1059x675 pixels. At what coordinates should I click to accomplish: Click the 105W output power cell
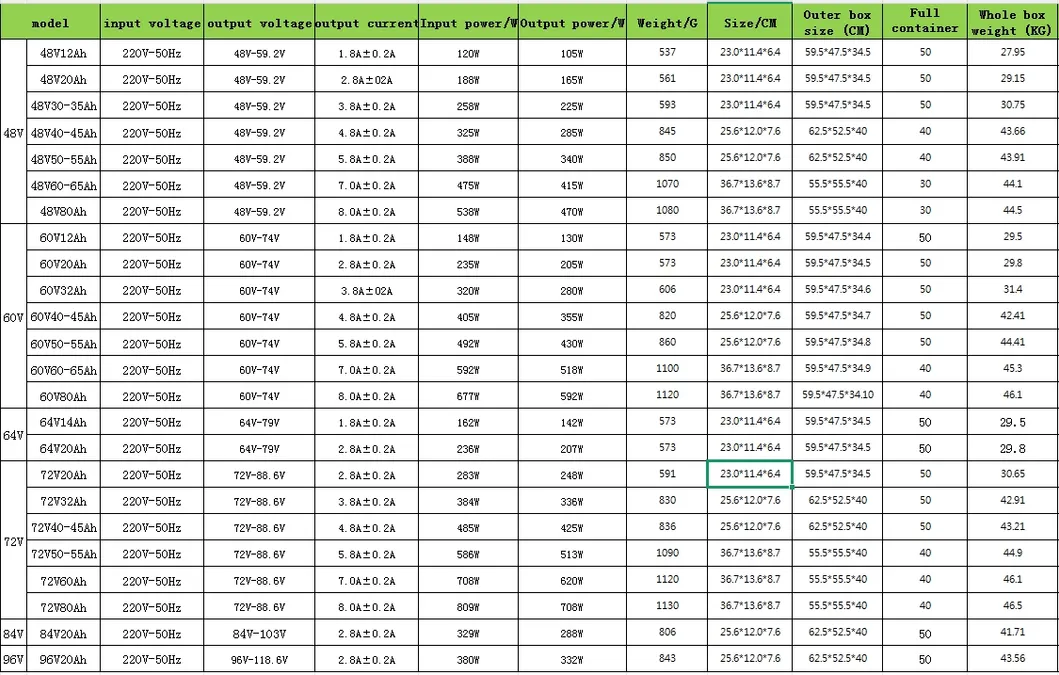(x=572, y=52)
